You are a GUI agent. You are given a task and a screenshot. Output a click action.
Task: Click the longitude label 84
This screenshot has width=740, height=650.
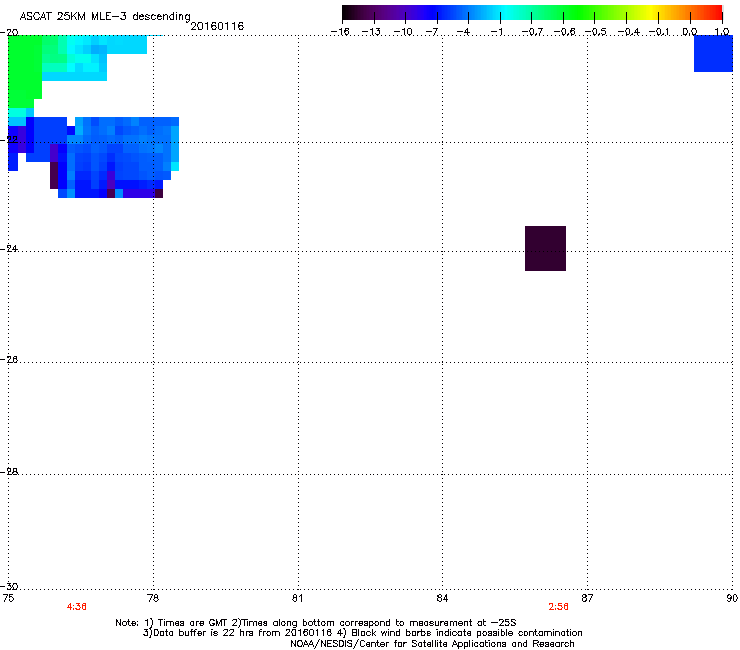[442, 599]
